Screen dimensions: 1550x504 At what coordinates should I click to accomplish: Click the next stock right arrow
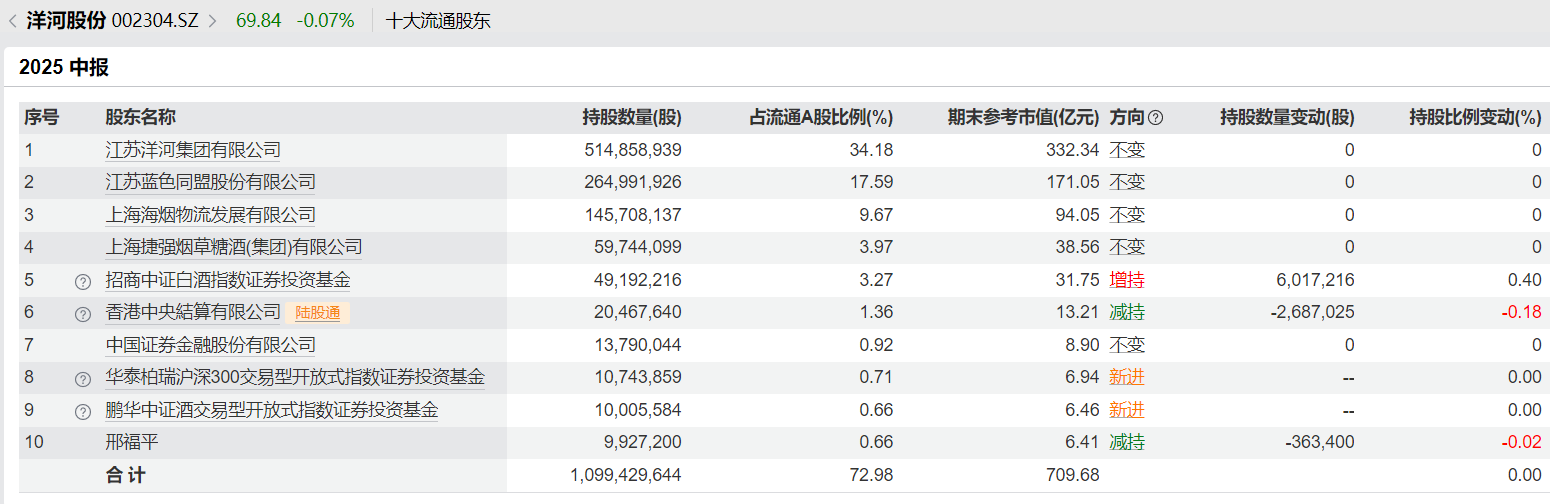click(212, 21)
